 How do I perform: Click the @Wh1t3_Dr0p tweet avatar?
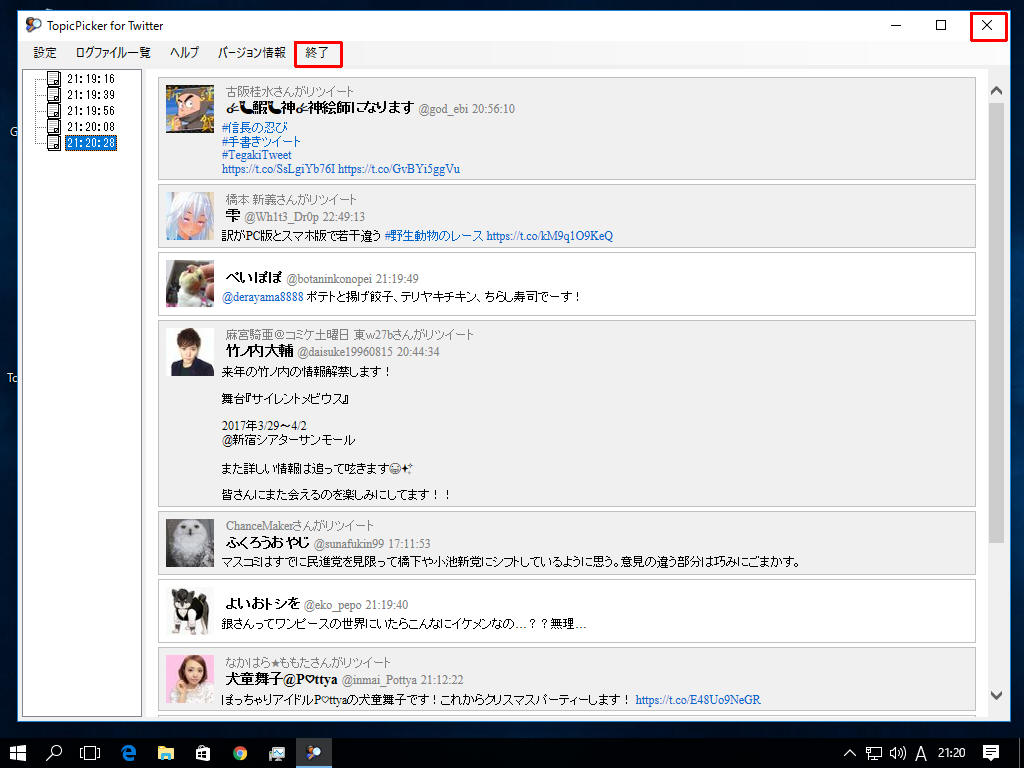pos(190,216)
